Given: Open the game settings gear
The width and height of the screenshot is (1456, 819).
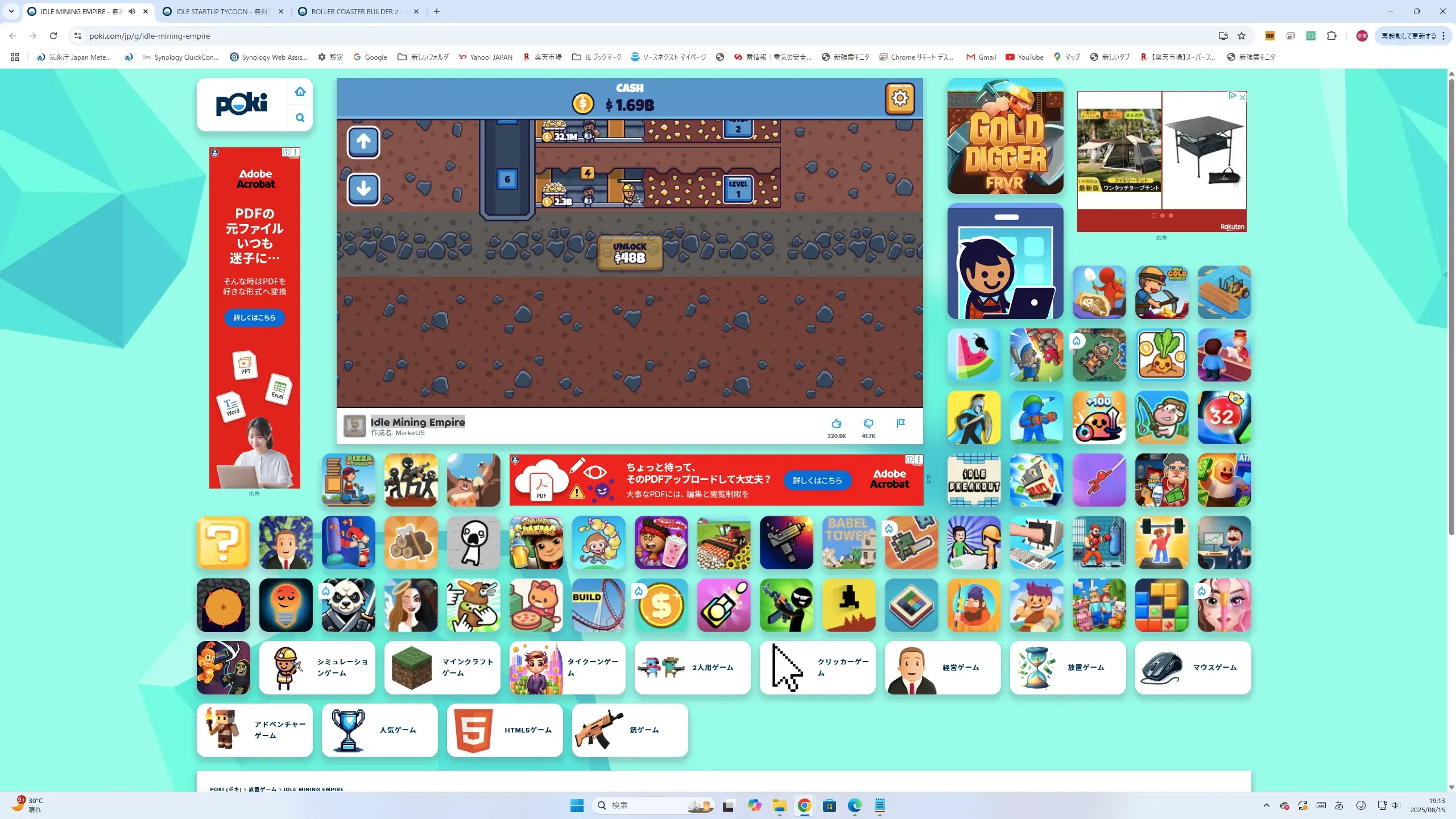Looking at the screenshot, I should coord(899,98).
